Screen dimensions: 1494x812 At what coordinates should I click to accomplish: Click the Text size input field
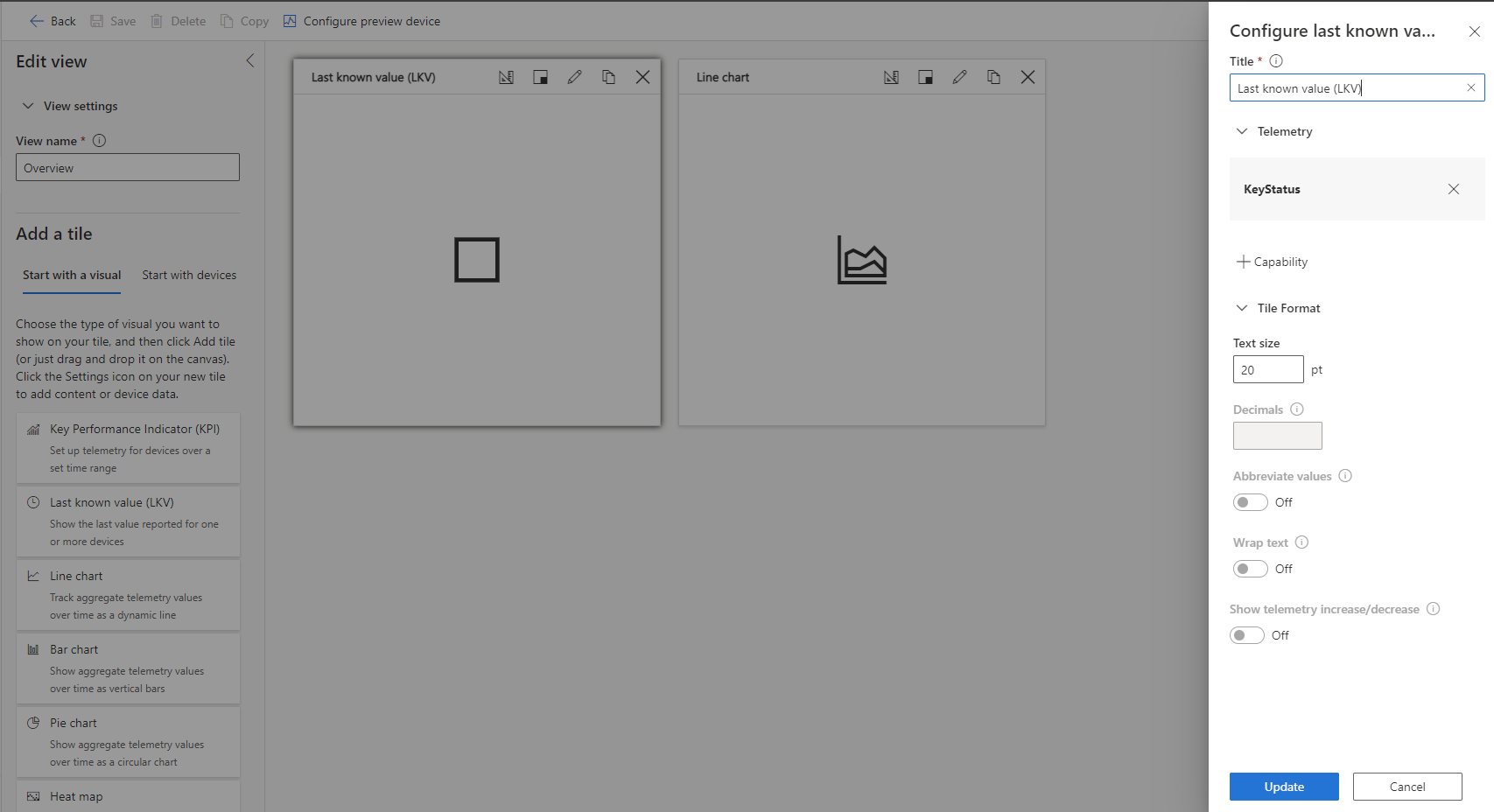click(x=1268, y=369)
